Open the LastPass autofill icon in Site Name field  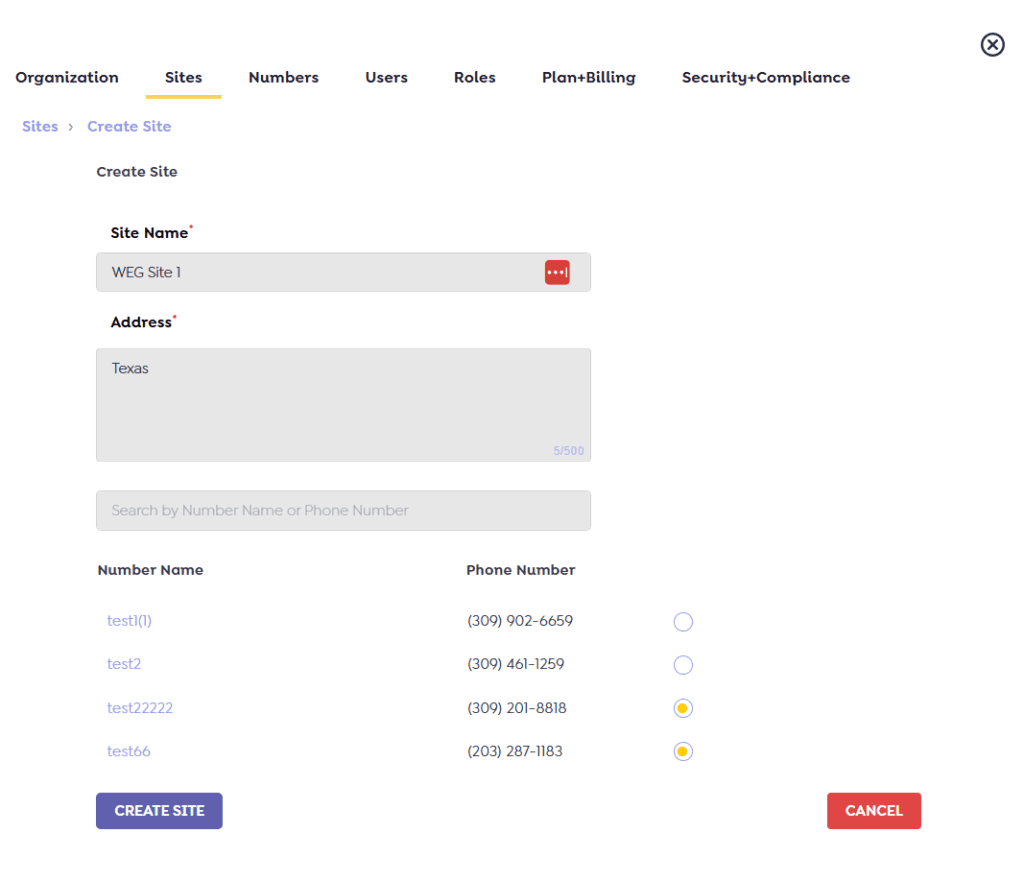[557, 271]
